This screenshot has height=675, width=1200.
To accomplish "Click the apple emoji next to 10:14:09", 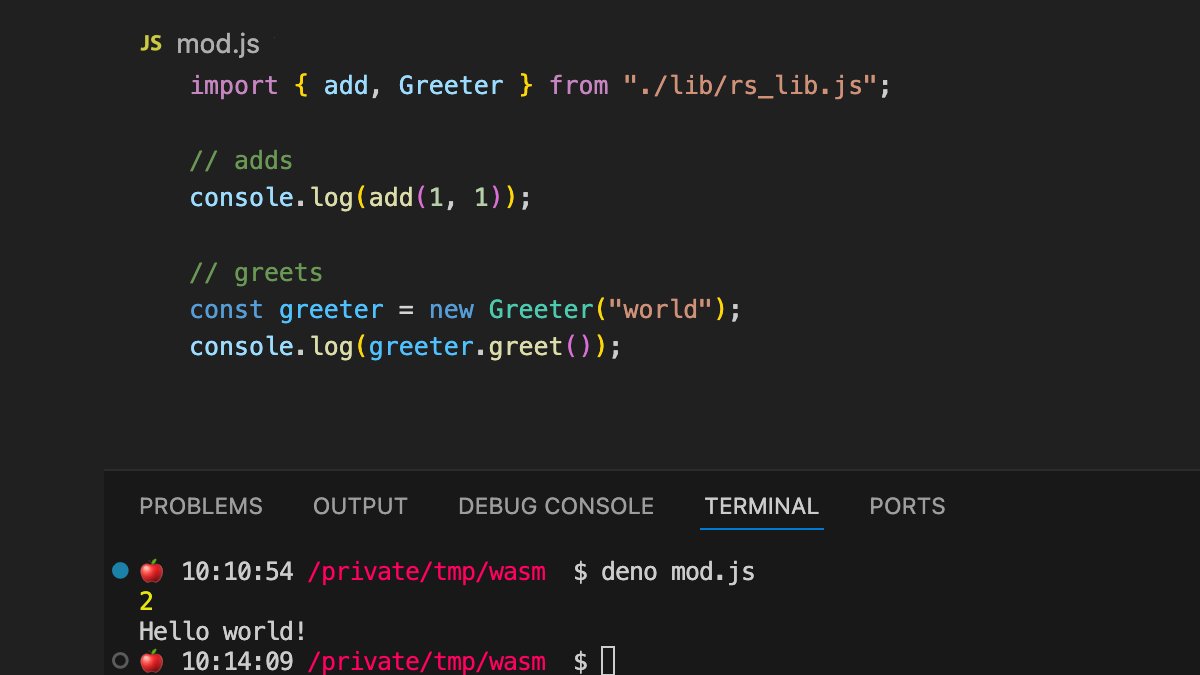I will pyautogui.click(x=152, y=660).
